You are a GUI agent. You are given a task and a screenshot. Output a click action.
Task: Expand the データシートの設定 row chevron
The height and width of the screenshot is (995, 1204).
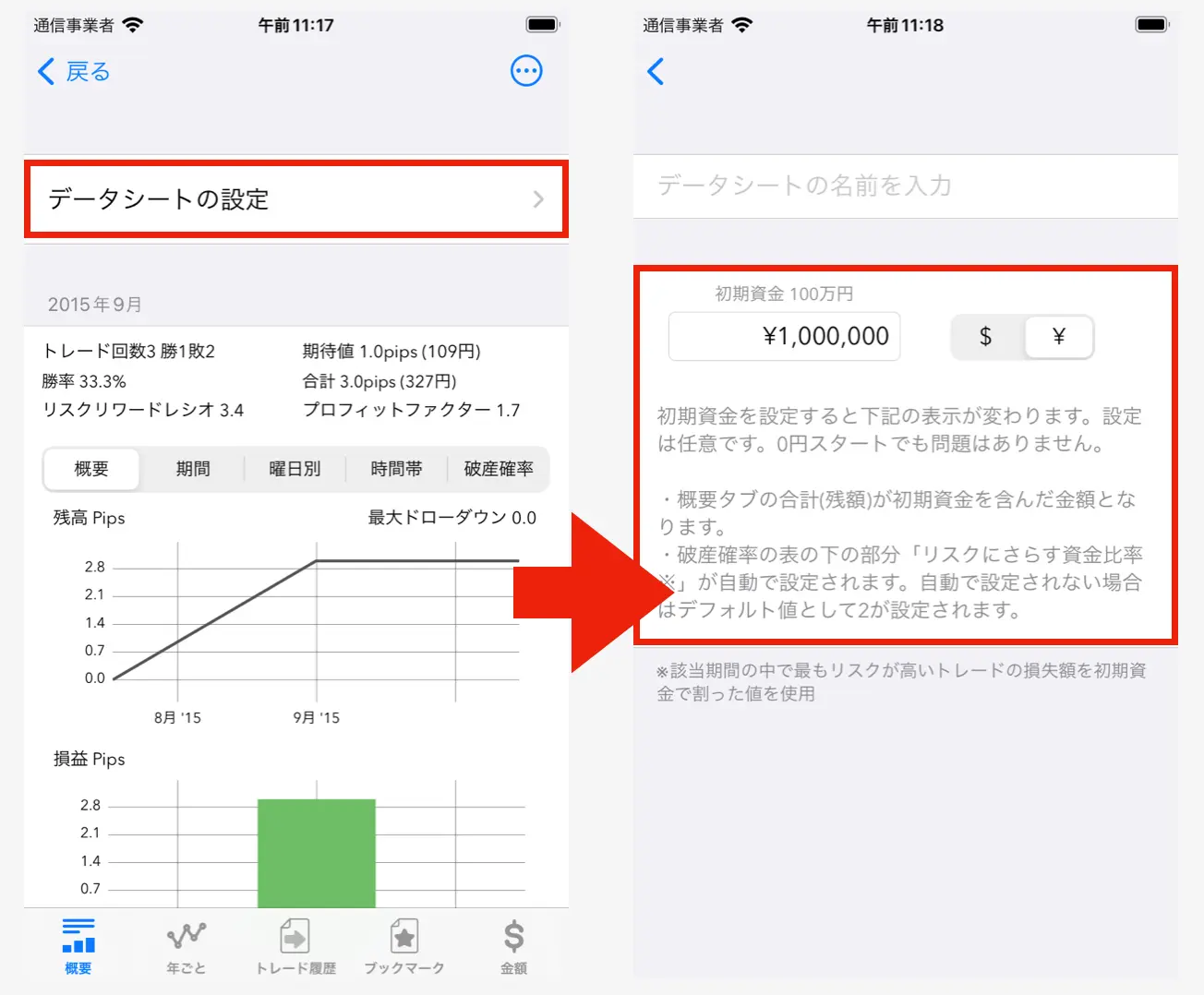coord(538,199)
